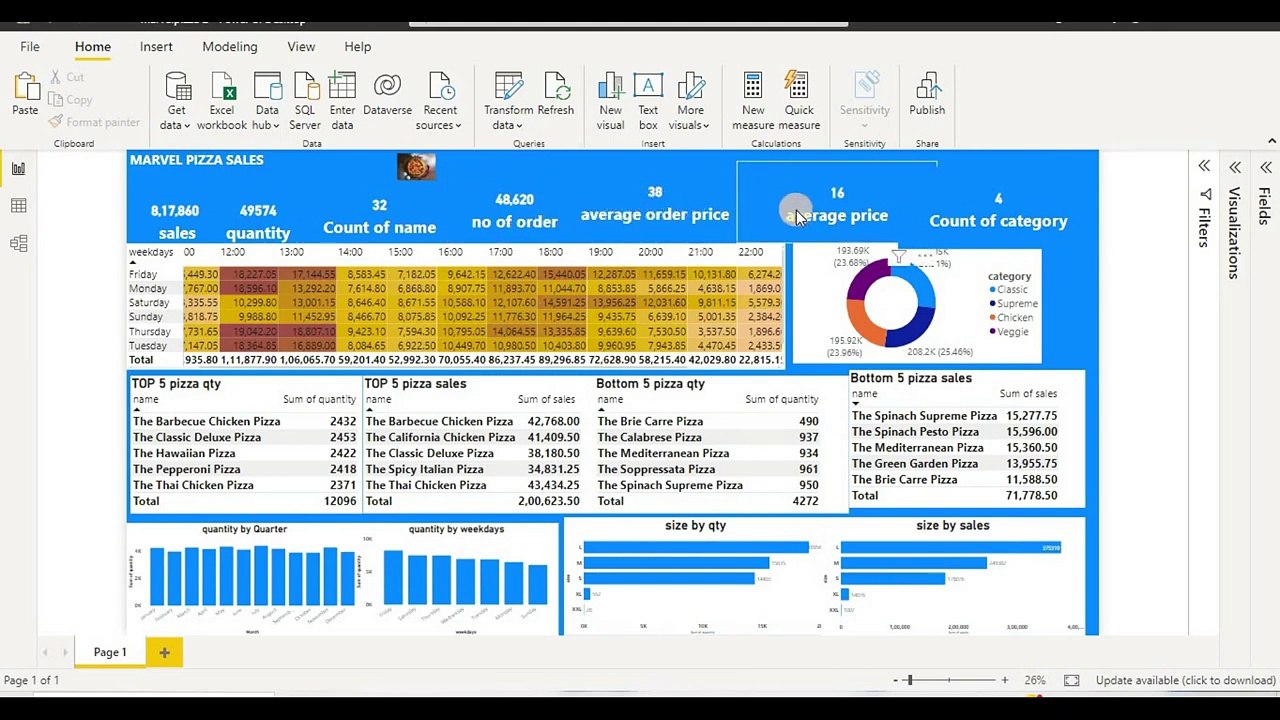The width and height of the screenshot is (1280, 720).
Task: Select the Home ribbon tab
Action: [93, 46]
